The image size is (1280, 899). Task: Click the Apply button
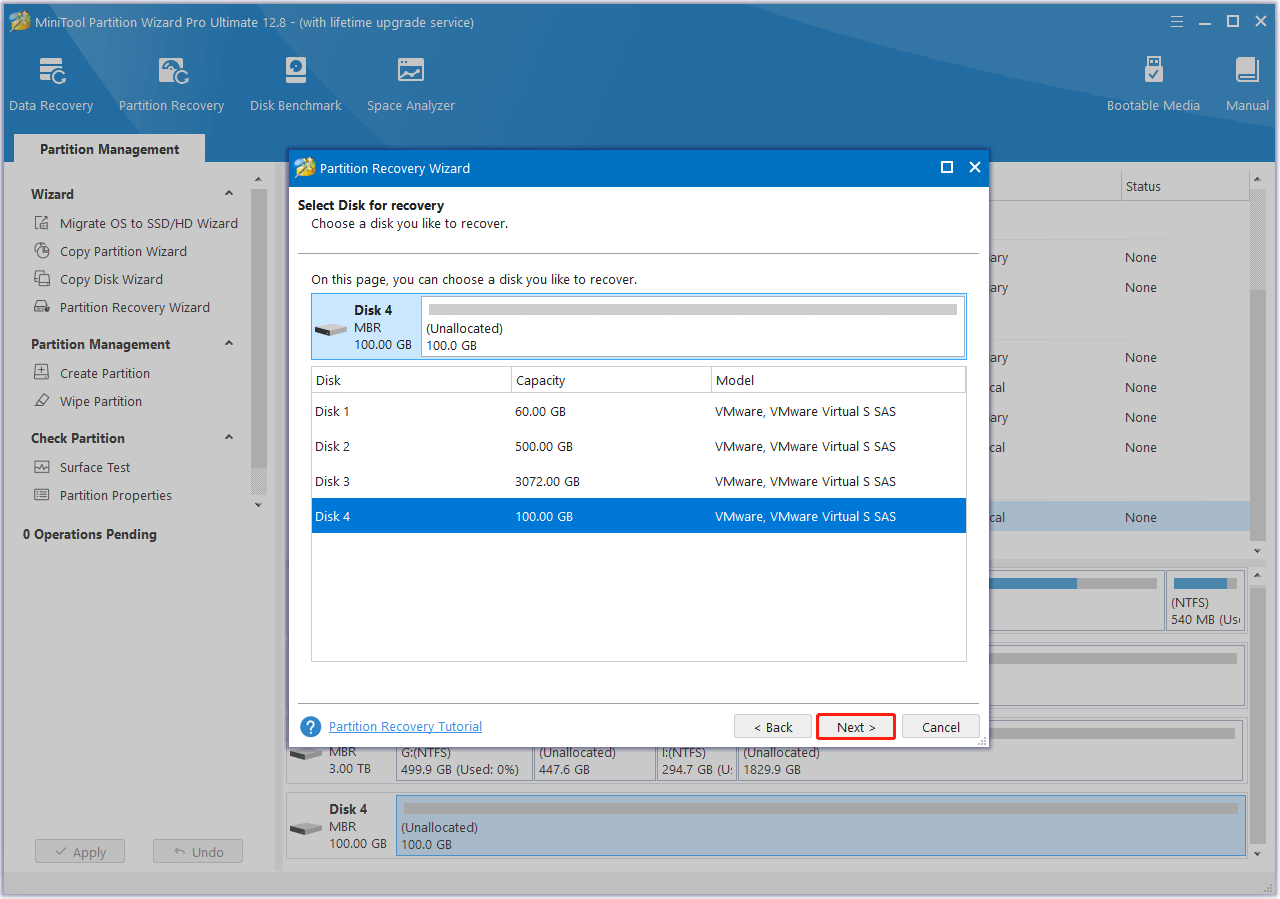[80, 852]
